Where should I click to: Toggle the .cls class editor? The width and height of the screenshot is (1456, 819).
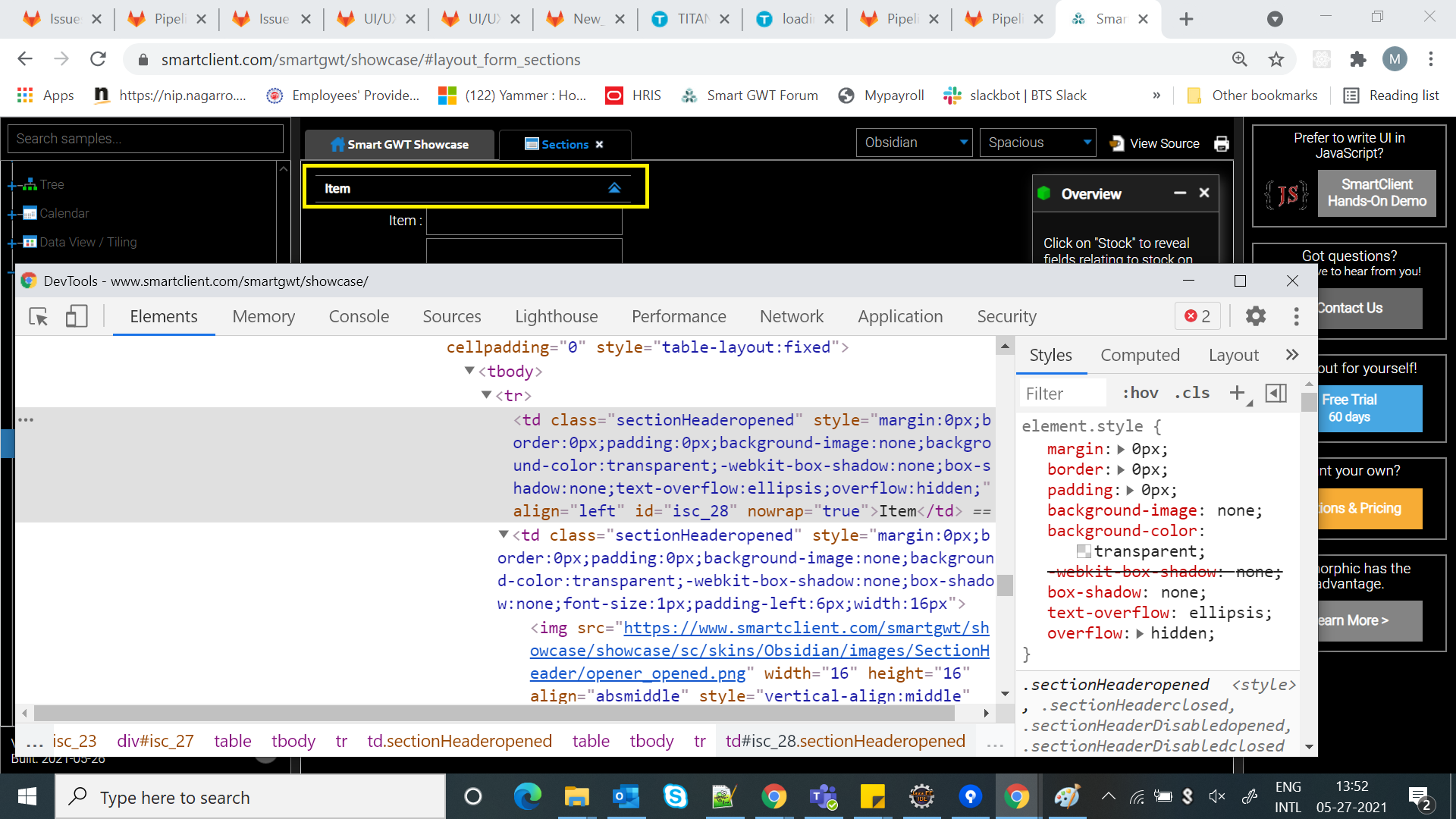[x=1191, y=393]
